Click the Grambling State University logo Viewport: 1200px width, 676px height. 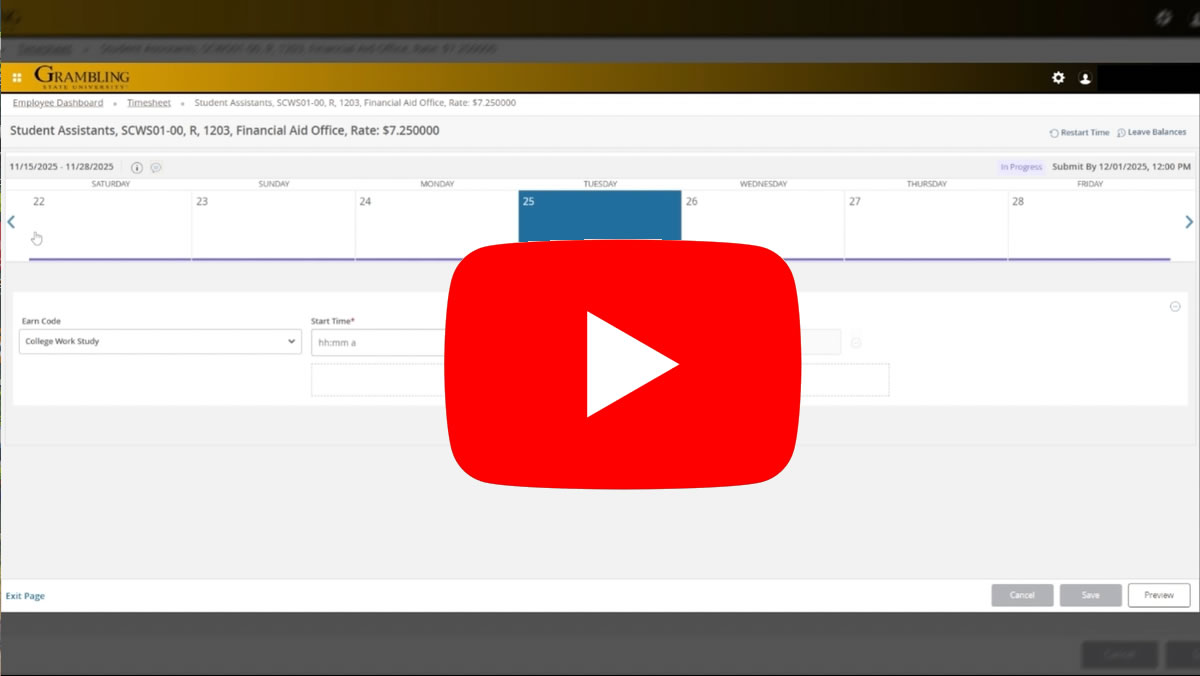(x=82, y=77)
